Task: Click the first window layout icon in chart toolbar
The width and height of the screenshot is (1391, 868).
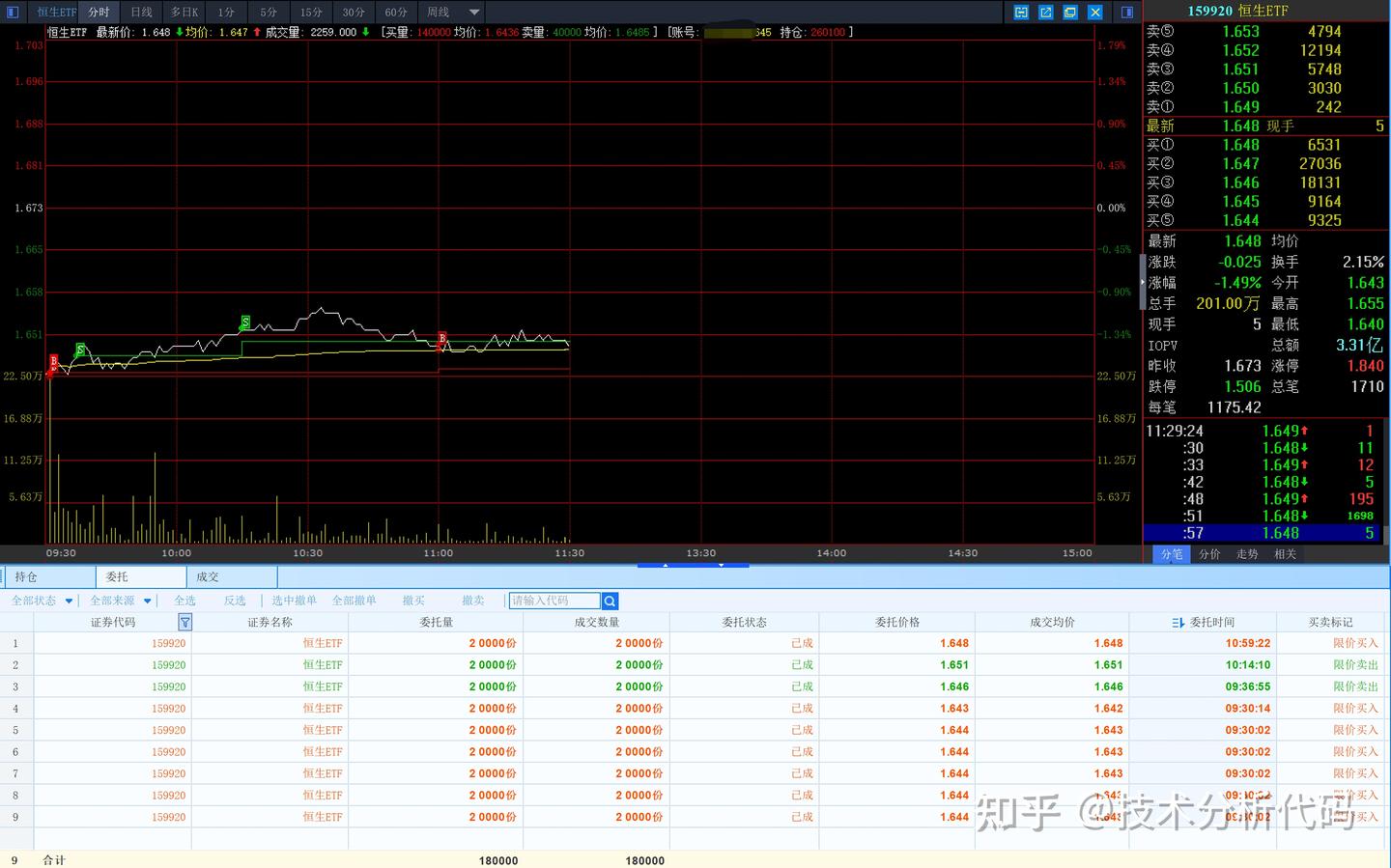Action: pyautogui.click(x=1021, y=12)
